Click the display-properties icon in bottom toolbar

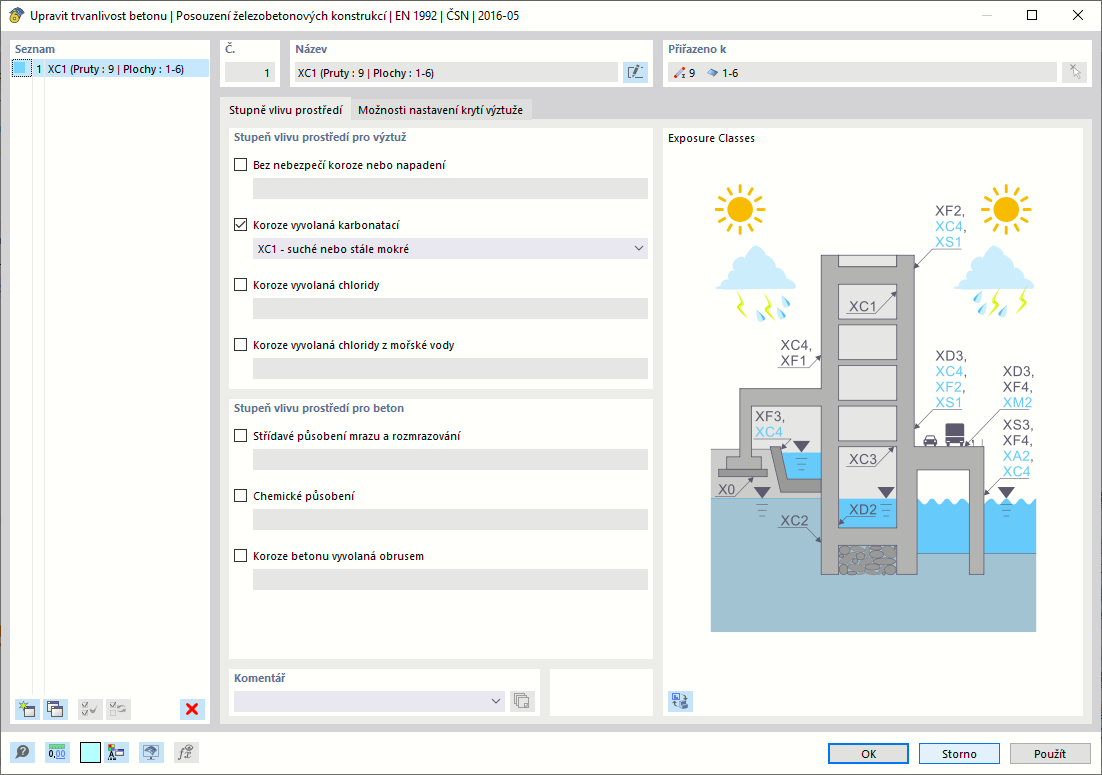click(117, 753)
